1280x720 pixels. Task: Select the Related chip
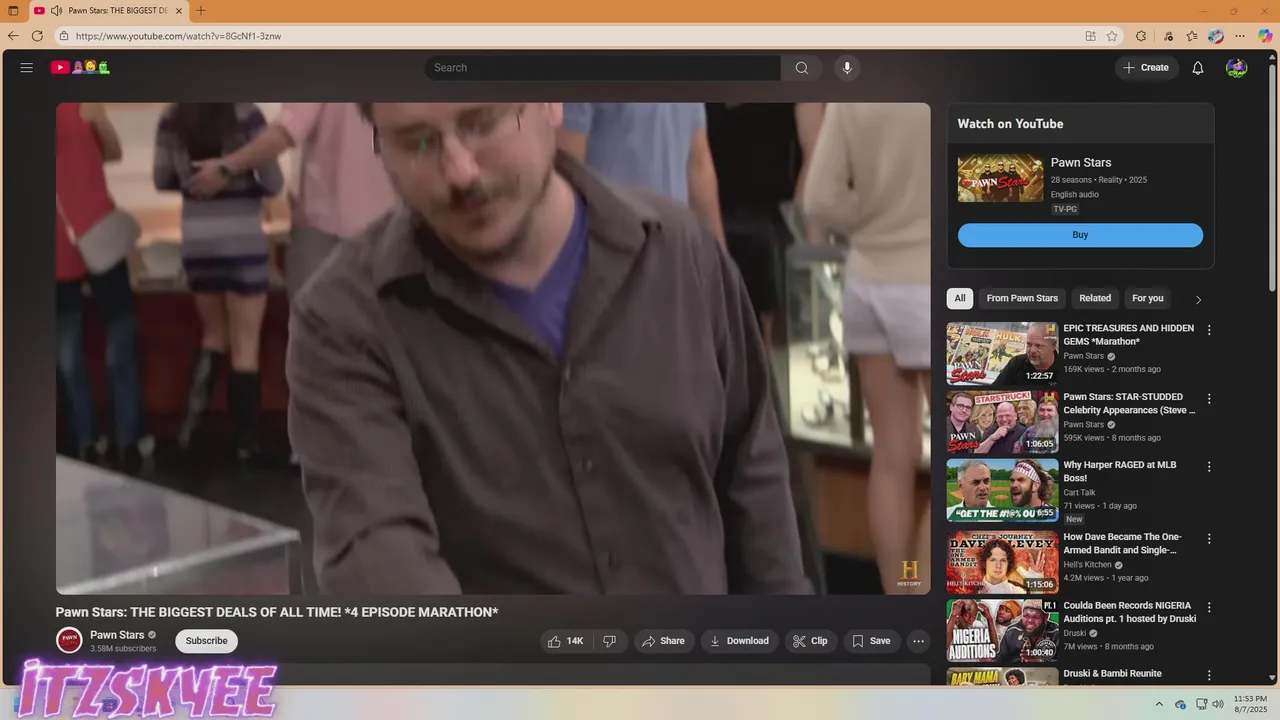coord(1095,298)
